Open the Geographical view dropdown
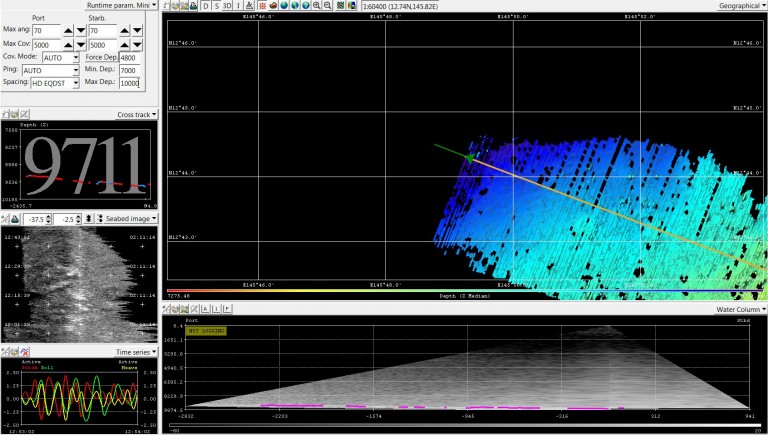The height and width of the screenshot is (435, 768). tap(741, 6)
